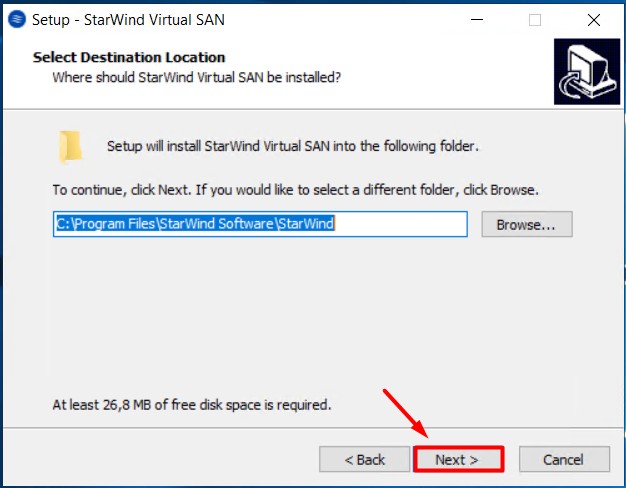626x488 pixels.
Task: Proceed by pressing Next >
Action: (x=457, y=459)
